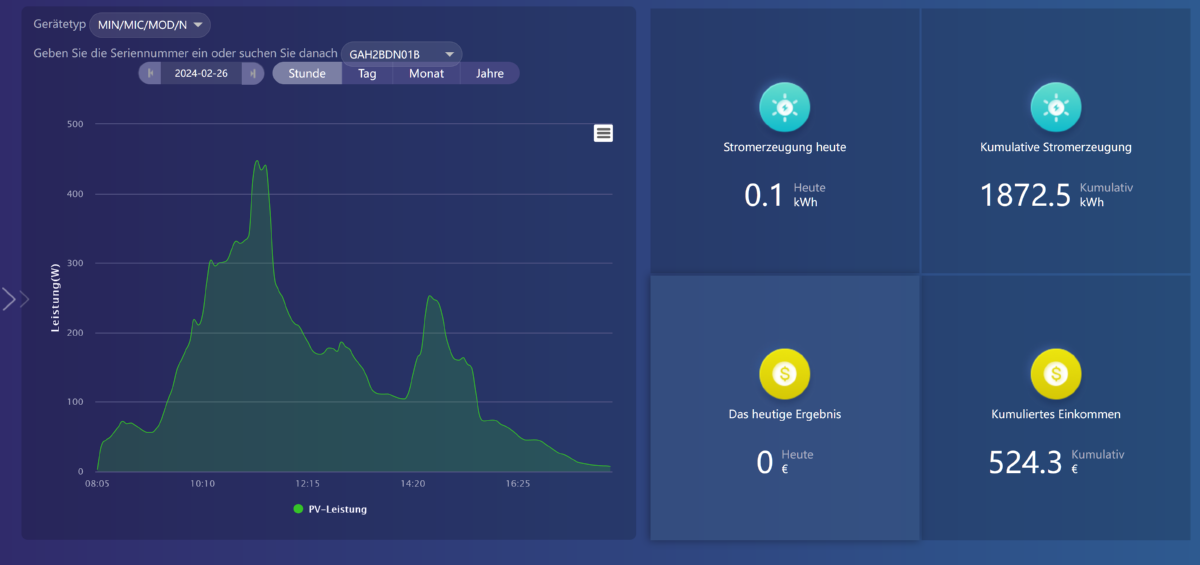Viewport: 1200px width, 565px height.
Task: Switch to the Tag view
Action: click(x=367, y=73)
